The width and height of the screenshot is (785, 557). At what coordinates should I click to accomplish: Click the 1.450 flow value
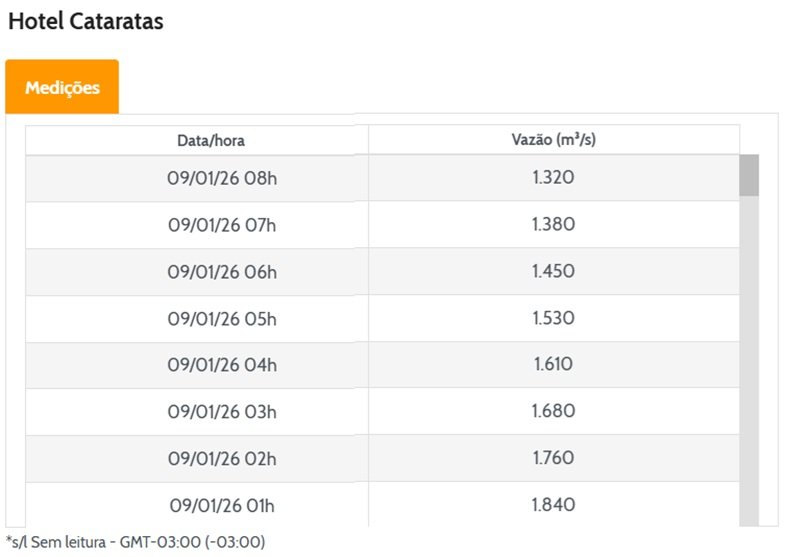tap(553, 272)
